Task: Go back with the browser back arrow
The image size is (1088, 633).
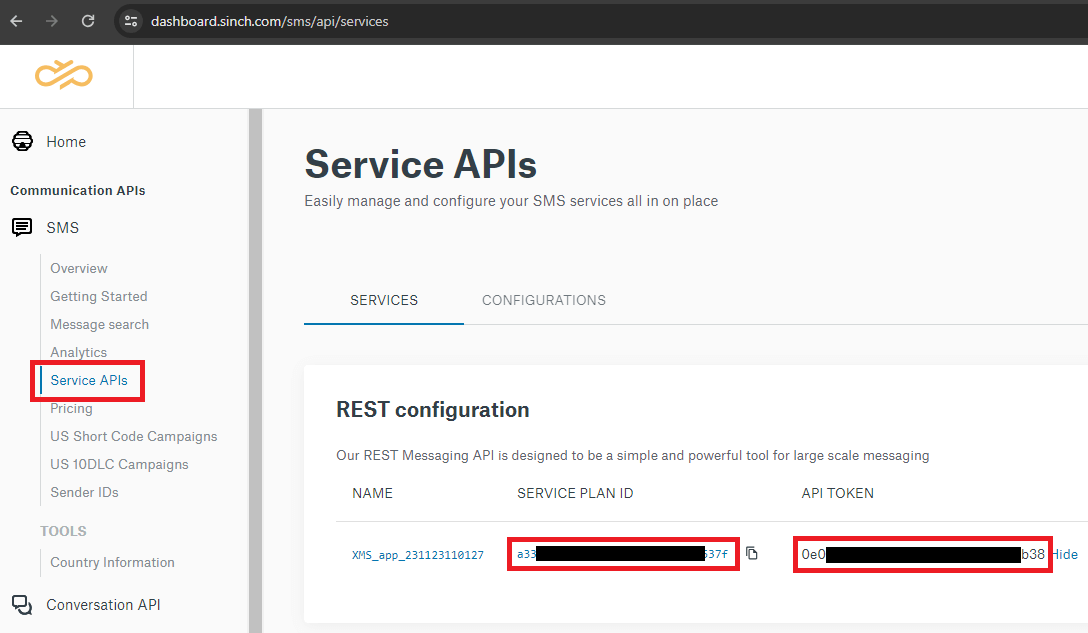Action: tap(17, 22)
